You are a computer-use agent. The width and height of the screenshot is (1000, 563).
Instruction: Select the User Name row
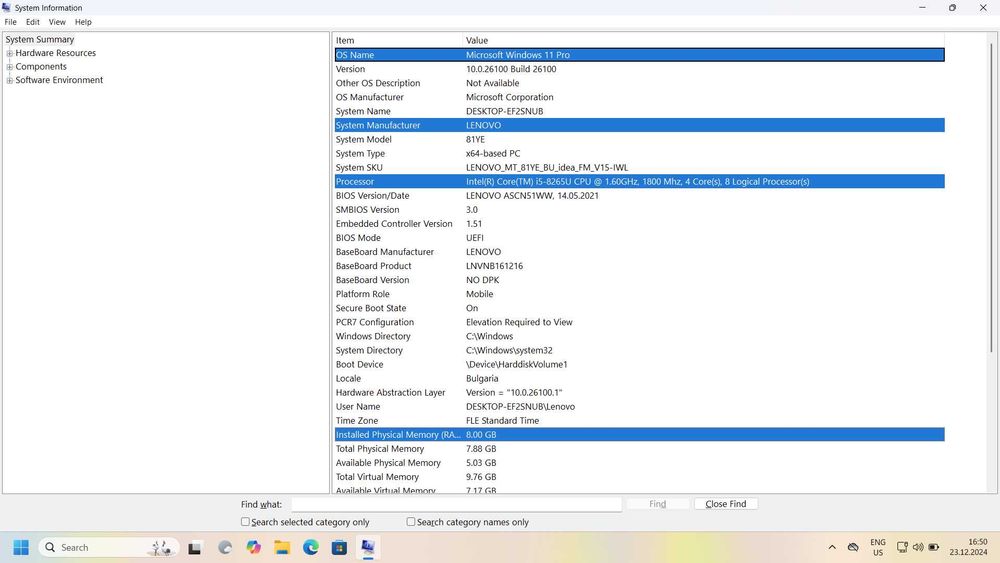tap(639, 406)
